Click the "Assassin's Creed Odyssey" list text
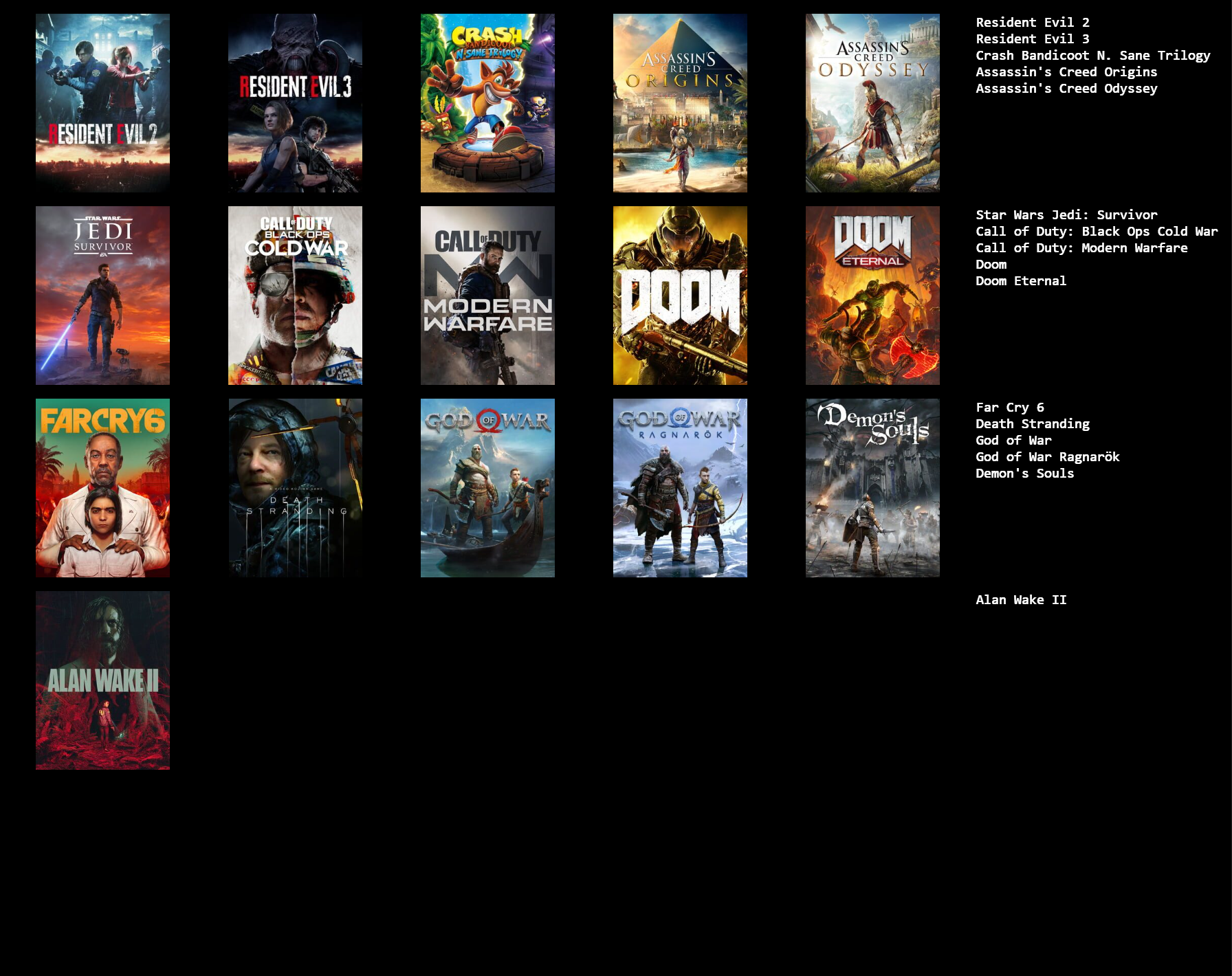The width and height of the screenshot is (1232, 976). click(1066, 89)
